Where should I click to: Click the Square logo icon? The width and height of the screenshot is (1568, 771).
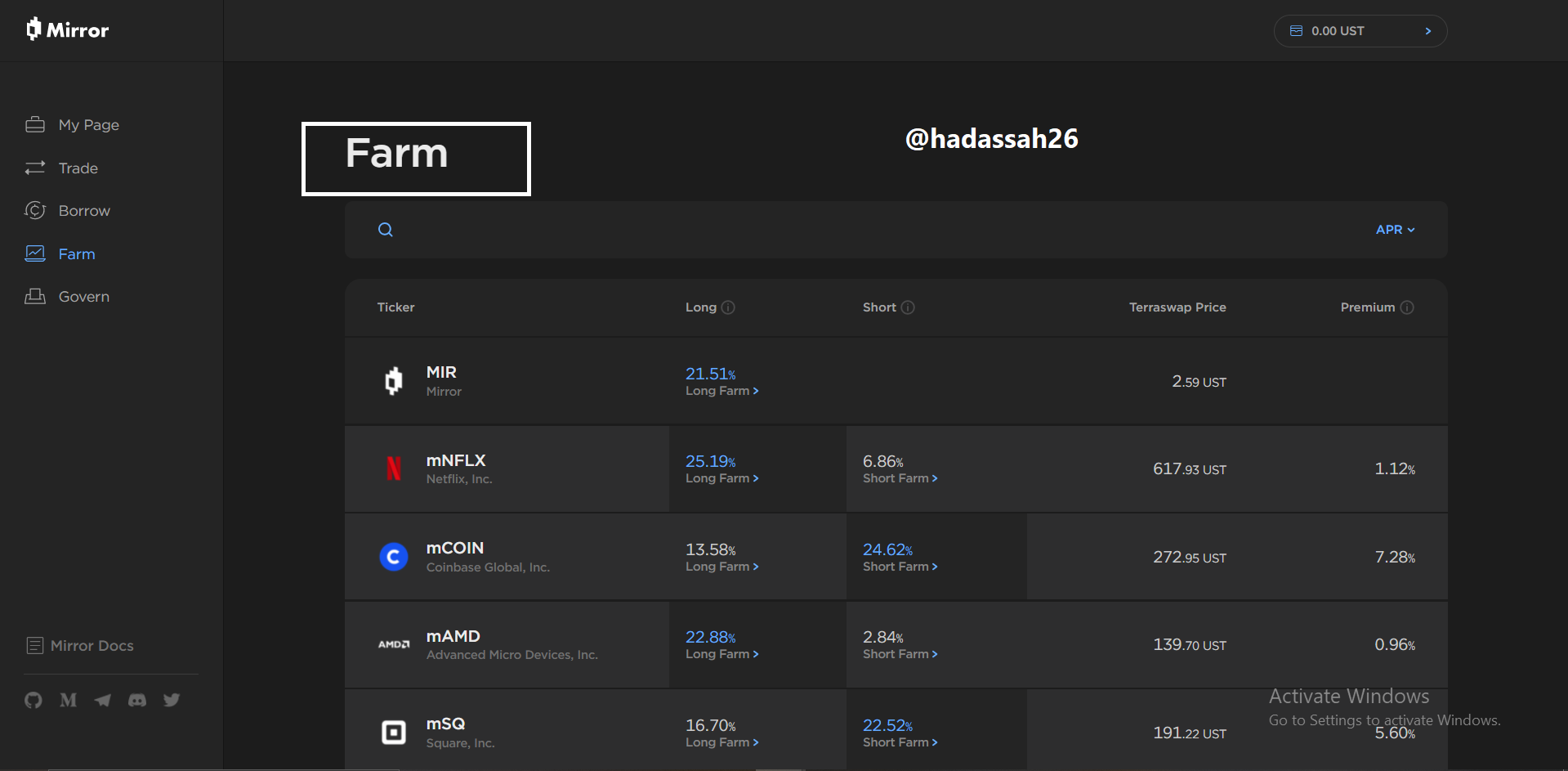(x=394, y=733)
